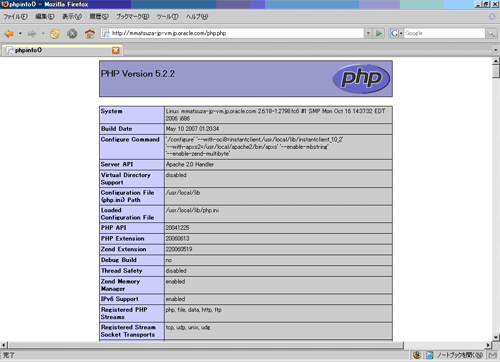Open the 履歴 (History) menu

click(99, 16)
